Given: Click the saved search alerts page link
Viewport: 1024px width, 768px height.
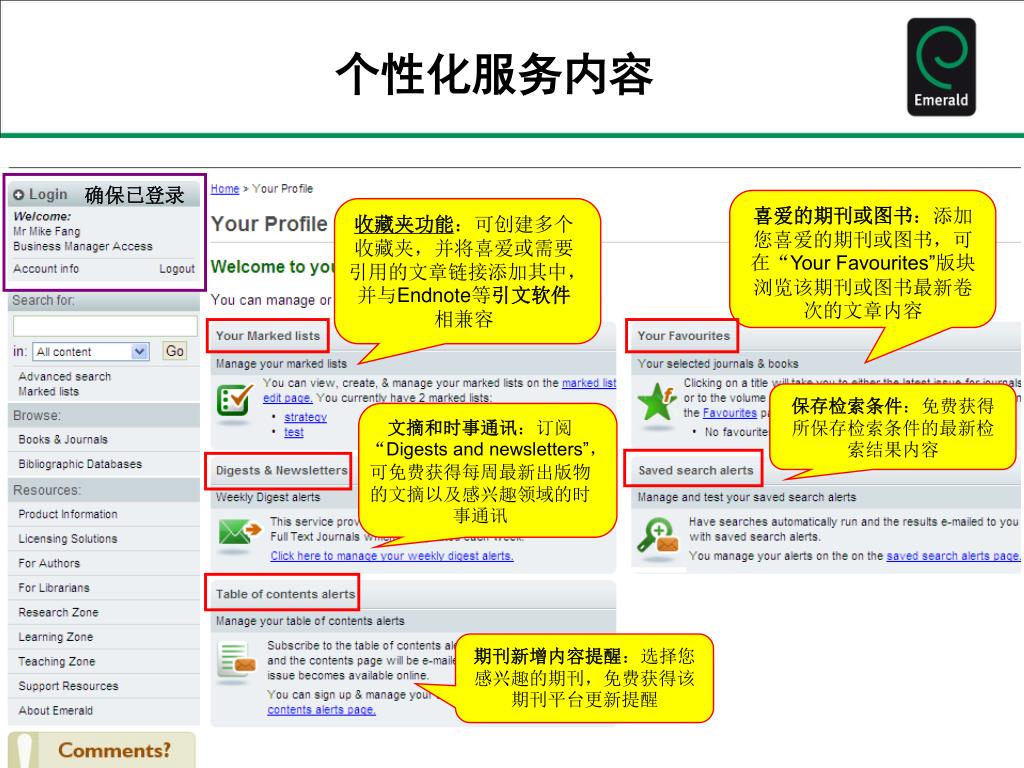Looking at the screenshot, I should (x=952, y=556).
